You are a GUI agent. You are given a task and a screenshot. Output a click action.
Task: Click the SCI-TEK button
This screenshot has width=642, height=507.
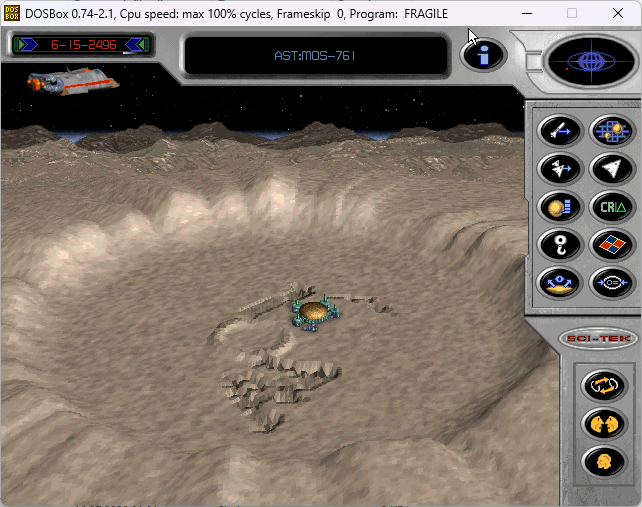598,339
